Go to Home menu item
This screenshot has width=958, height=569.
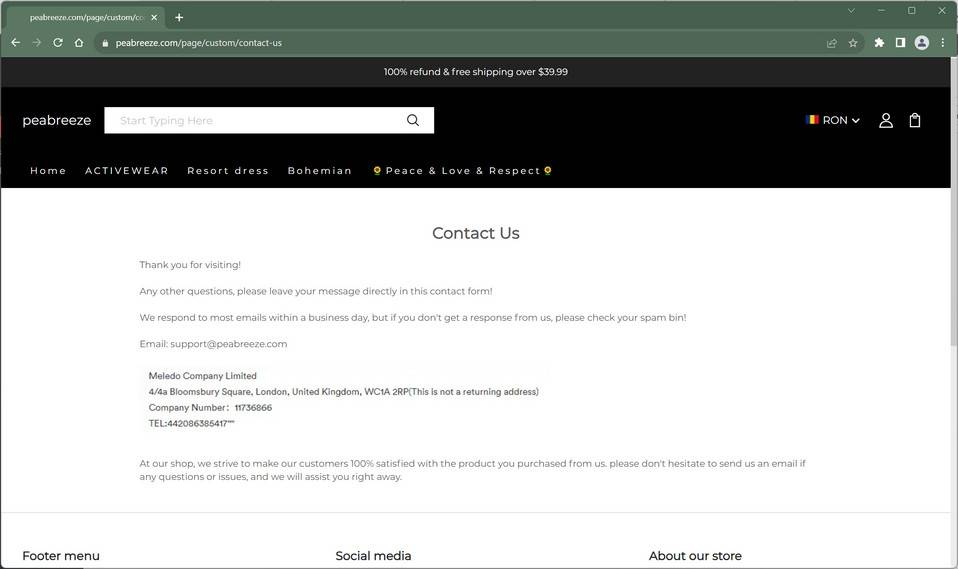pos(48,171)
